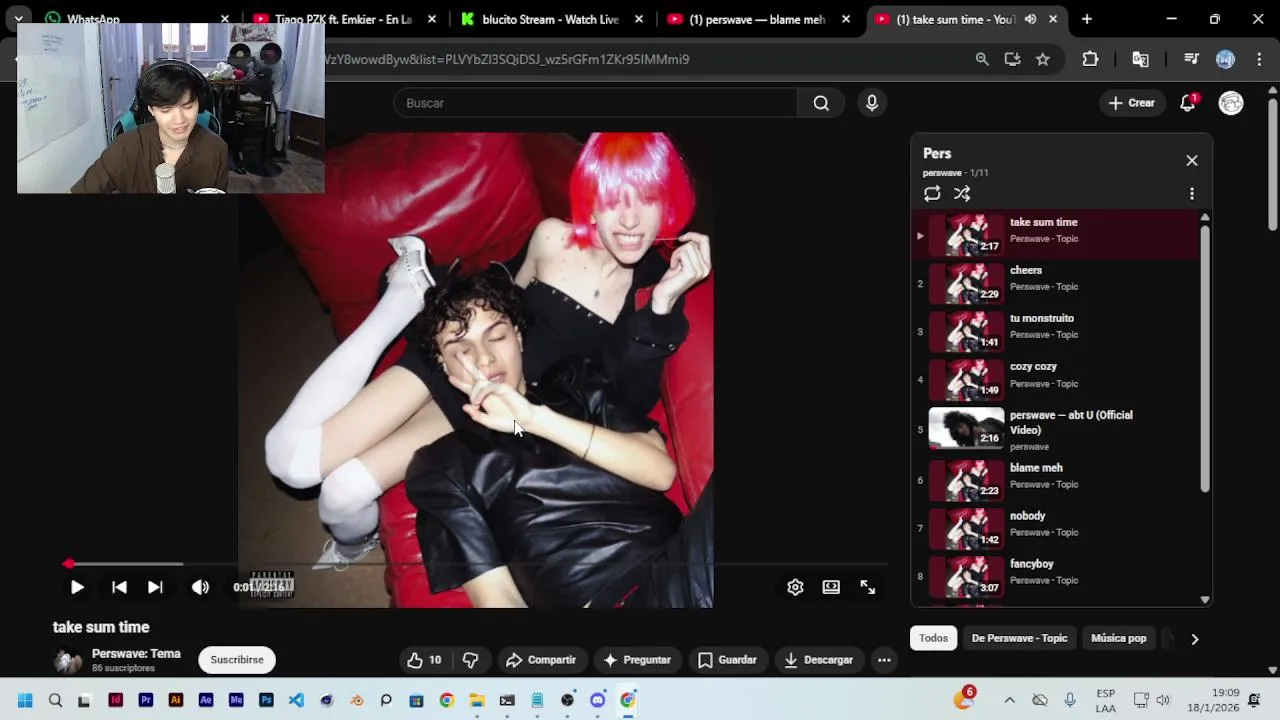The height and width of the screenshot is (720, 1280).
Task: Enter fullscreen mode
Action: click(x=868, y=588)
